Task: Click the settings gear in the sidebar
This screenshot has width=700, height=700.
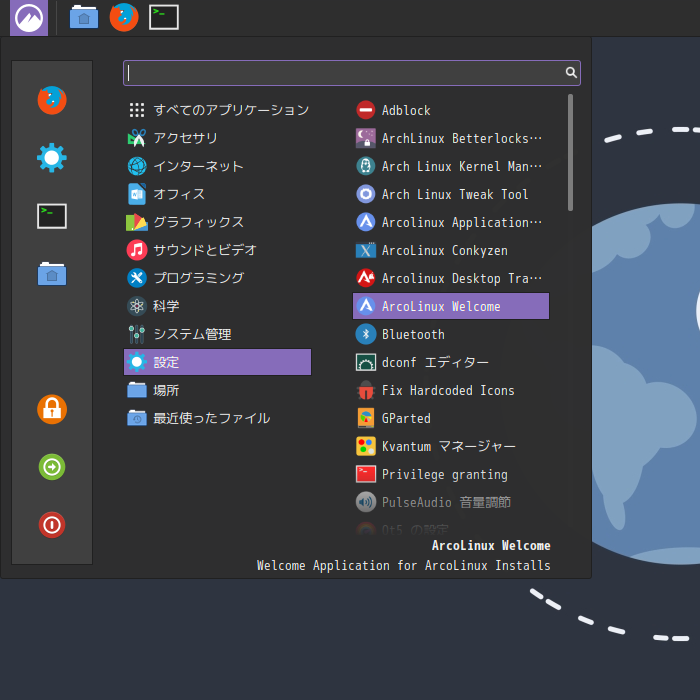Action: coord(52,158)
